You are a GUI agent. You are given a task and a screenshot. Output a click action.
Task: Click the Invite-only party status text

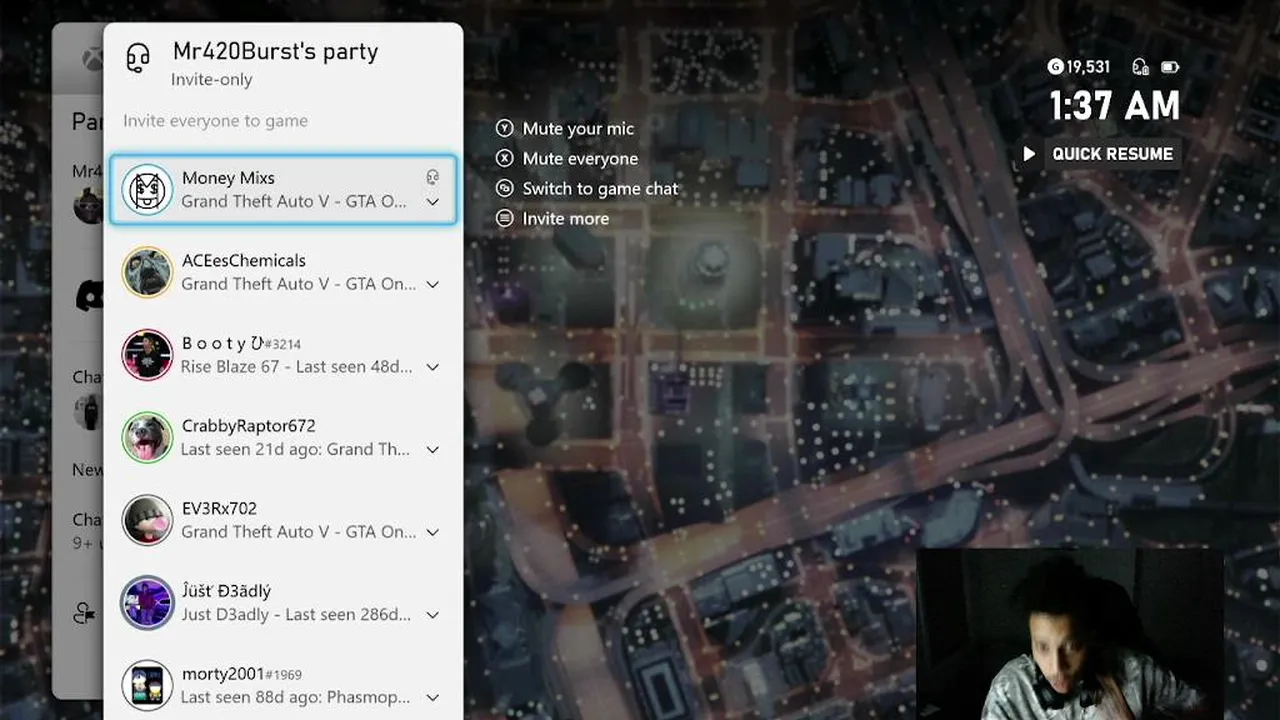(211, 80)
